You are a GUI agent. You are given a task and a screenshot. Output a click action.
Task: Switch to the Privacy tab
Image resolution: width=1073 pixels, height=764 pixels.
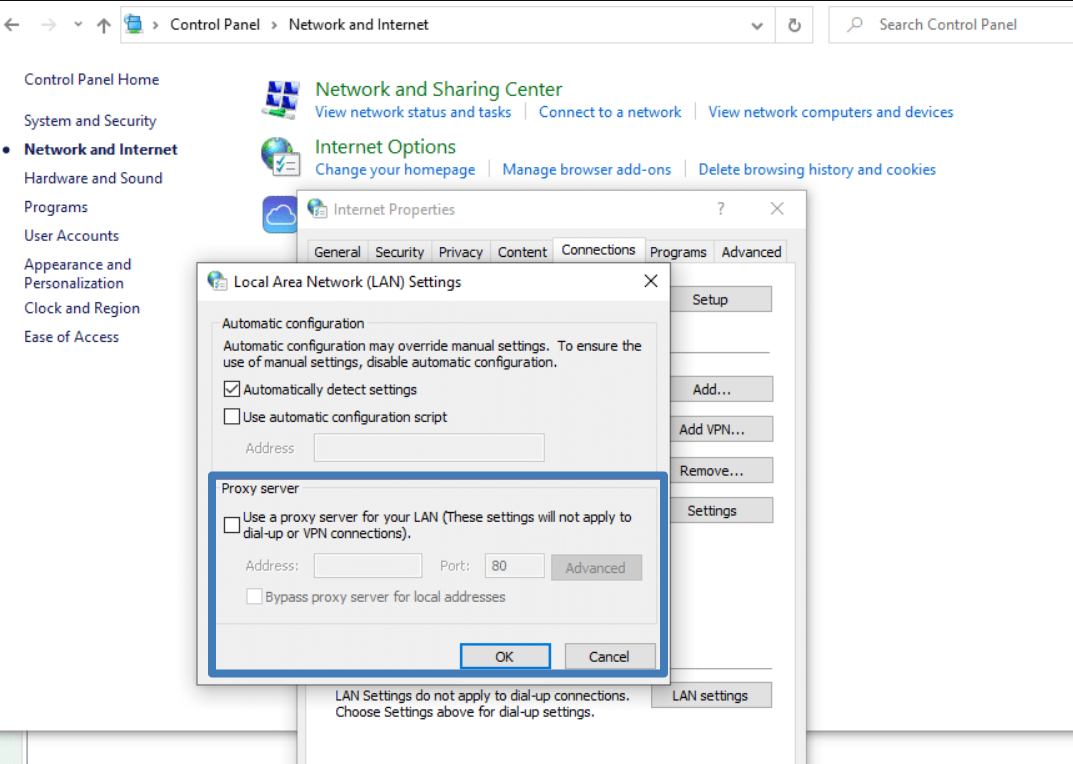[460, 252]
